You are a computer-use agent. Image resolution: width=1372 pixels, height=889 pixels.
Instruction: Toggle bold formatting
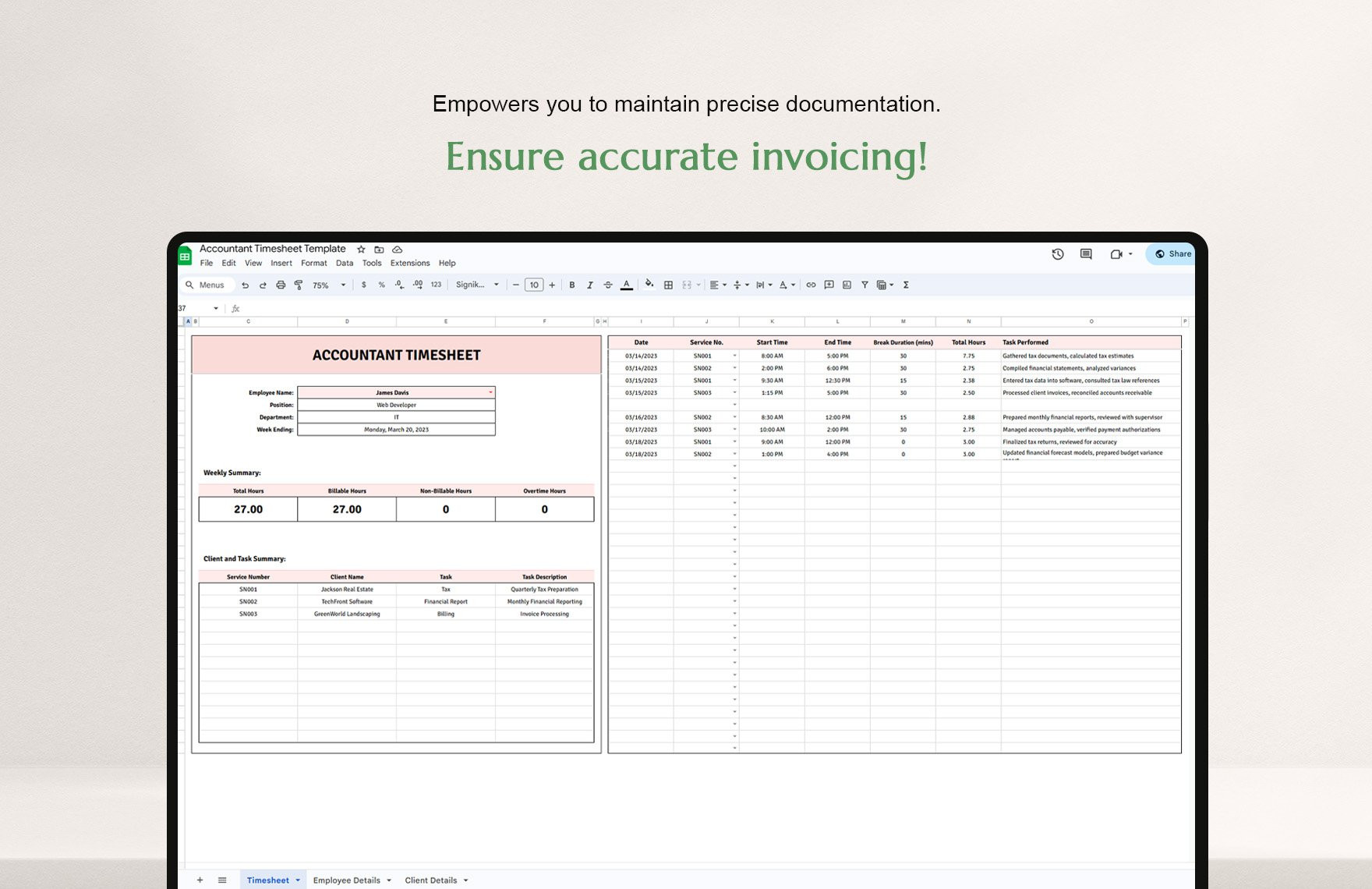tap(572, 285)
